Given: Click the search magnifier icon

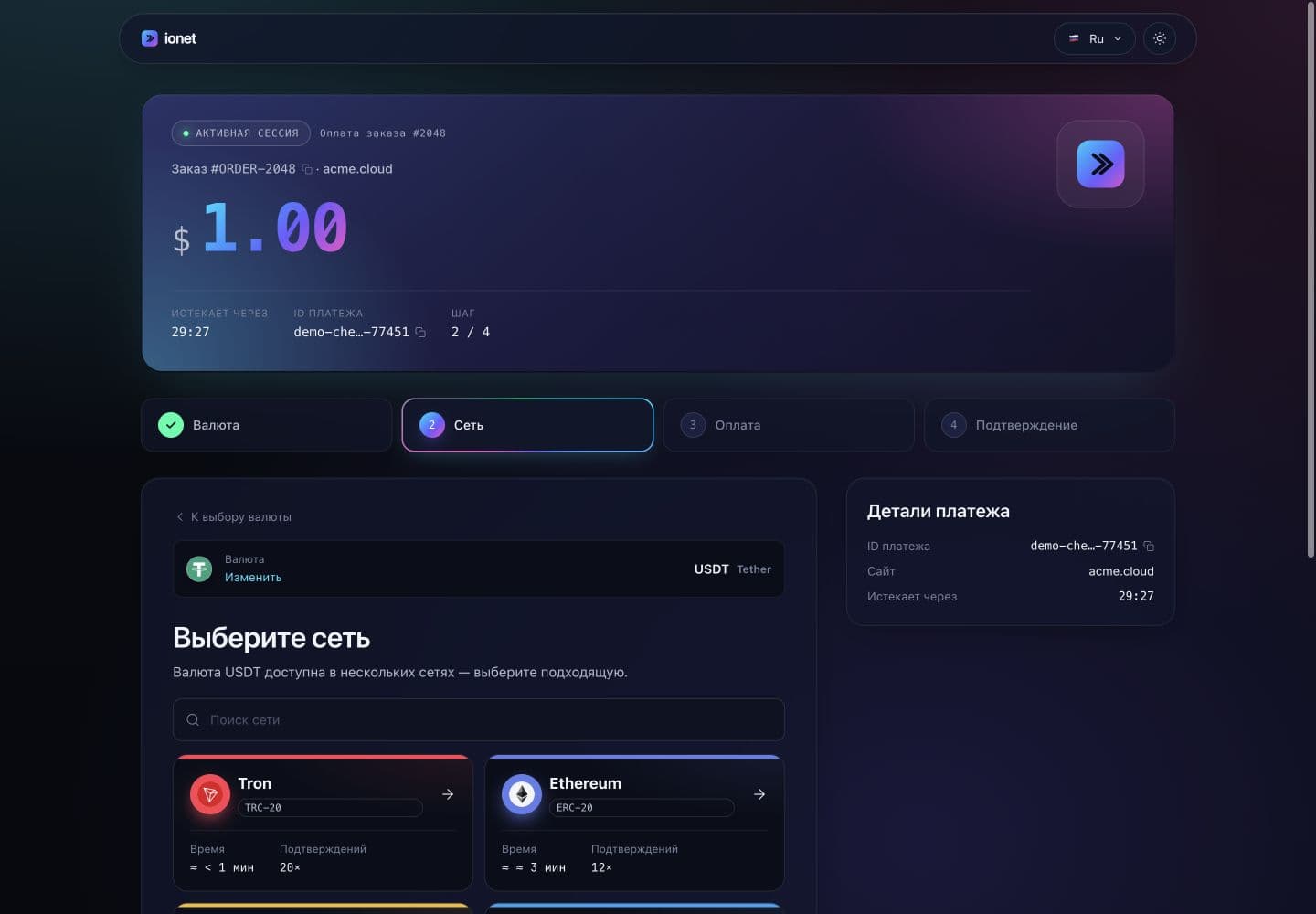Looking at the screenshot, I should pos(193,720).
